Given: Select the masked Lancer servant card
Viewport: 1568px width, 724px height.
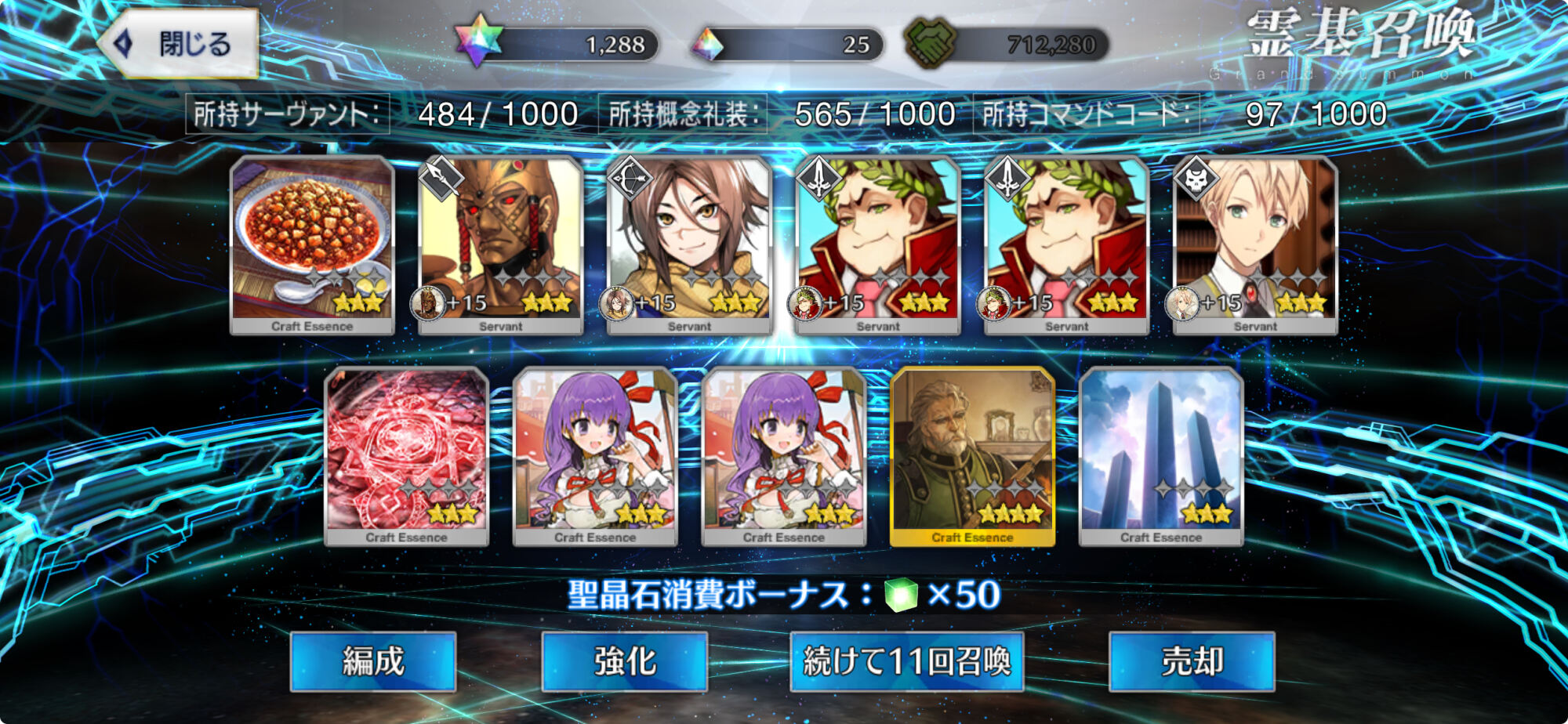Looking at the screenshot, I should (x=500, y=245).
